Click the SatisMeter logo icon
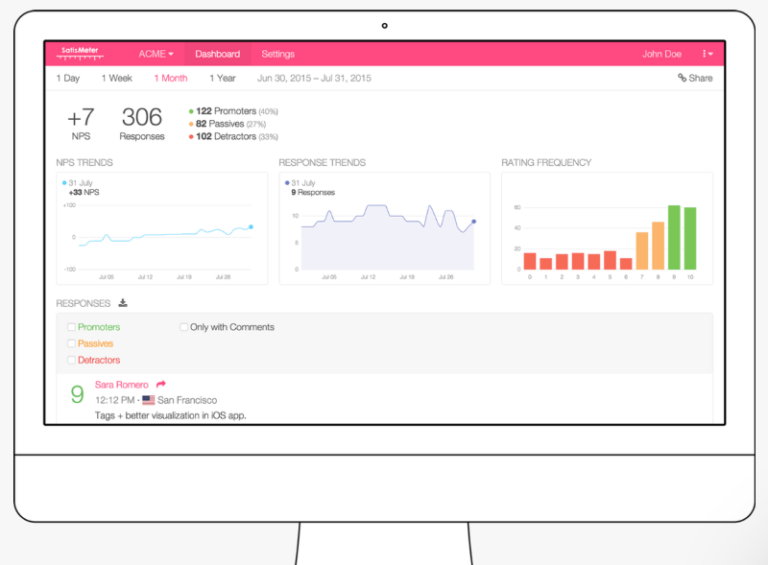This screenshot has height=565, width=768. point(81,54)
